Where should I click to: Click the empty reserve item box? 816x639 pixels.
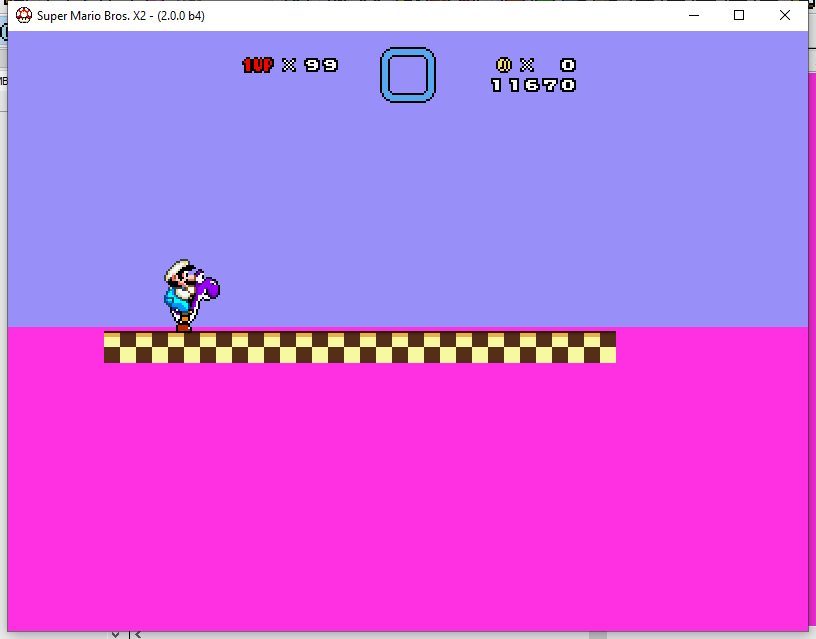pos(408,75)
